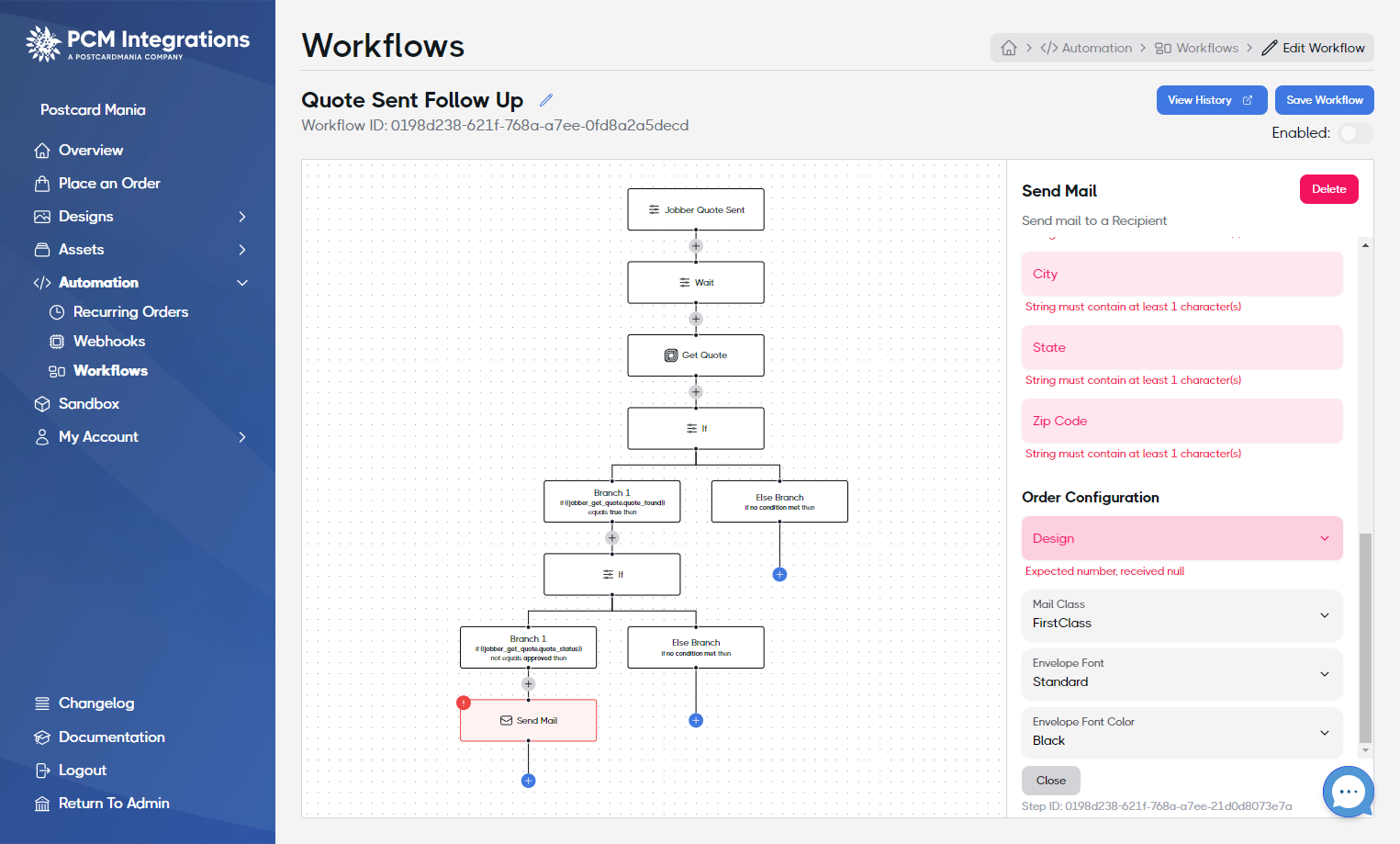The image size is (1400, 844).
Task: Open the Design dropdown
Action: coord(1182,538)
